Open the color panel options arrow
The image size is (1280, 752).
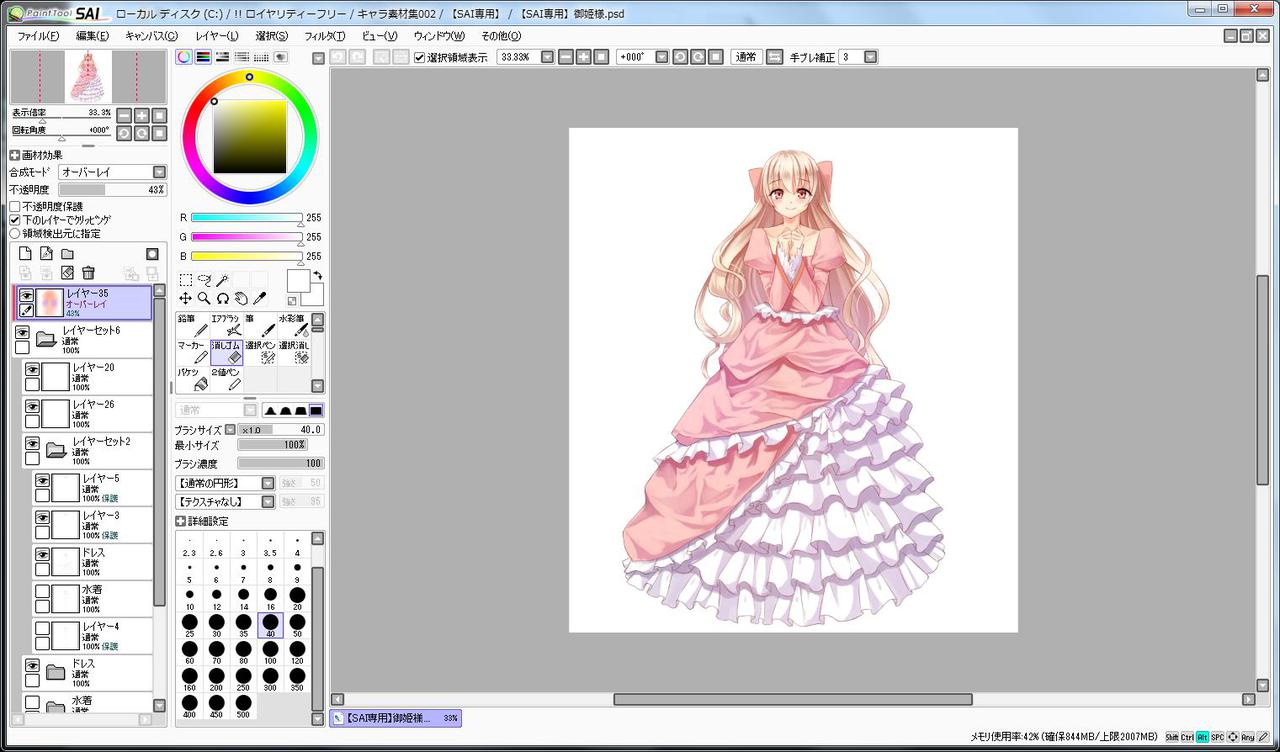click(x=318, y=58)
